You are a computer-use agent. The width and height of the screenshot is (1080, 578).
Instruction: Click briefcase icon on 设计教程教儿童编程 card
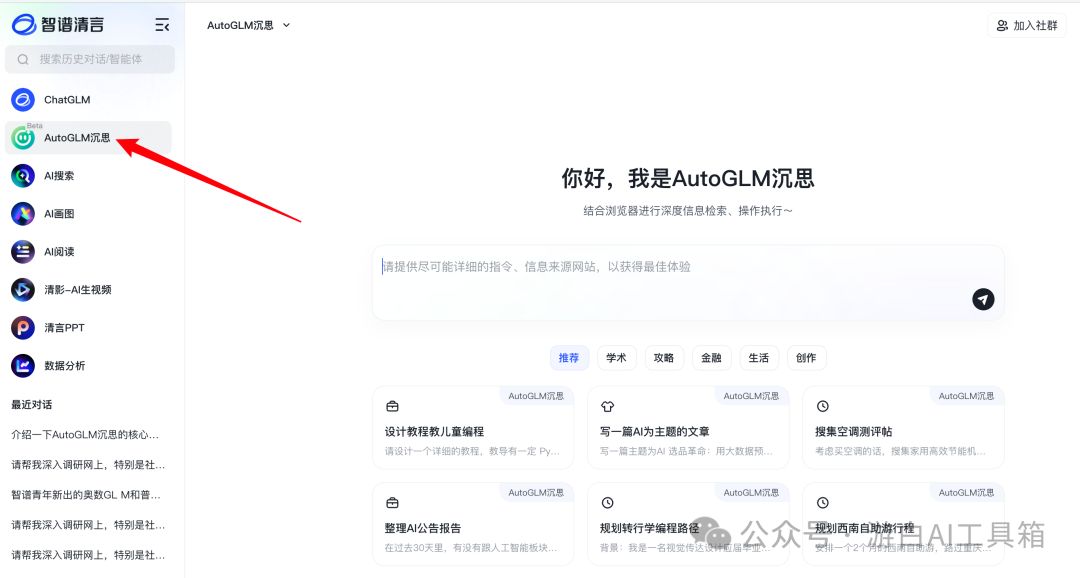point(393,406)
